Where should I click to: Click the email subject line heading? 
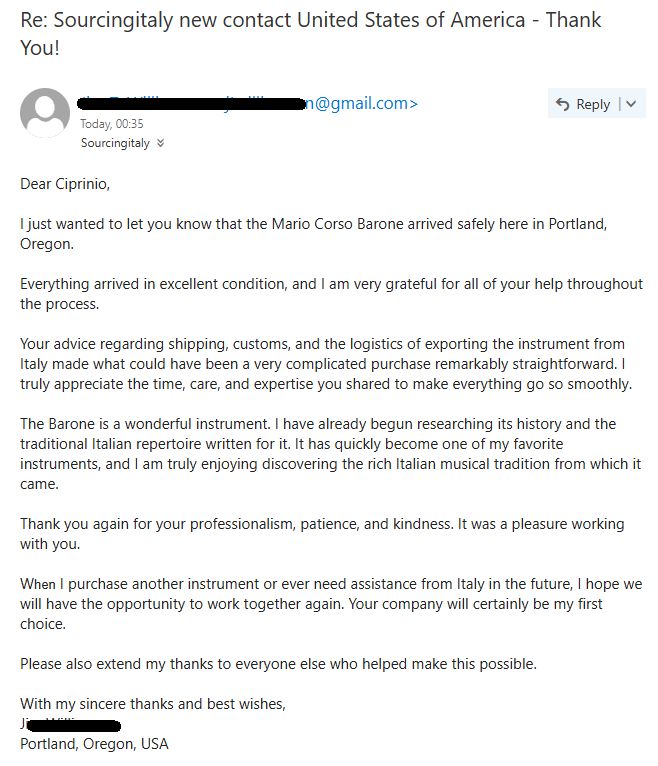click(x=311, y=34)
